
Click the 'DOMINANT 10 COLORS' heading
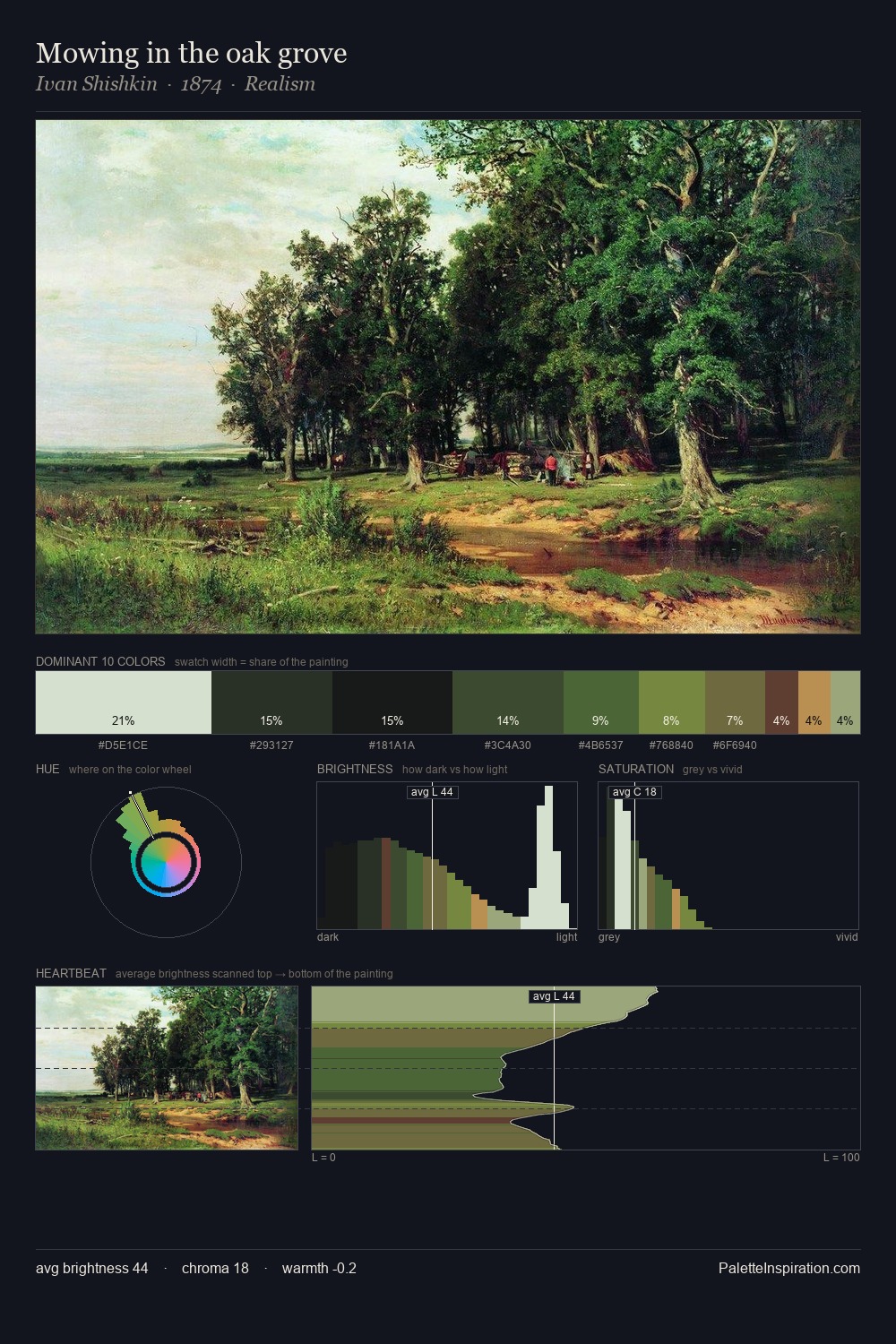(x=100, y=661)
